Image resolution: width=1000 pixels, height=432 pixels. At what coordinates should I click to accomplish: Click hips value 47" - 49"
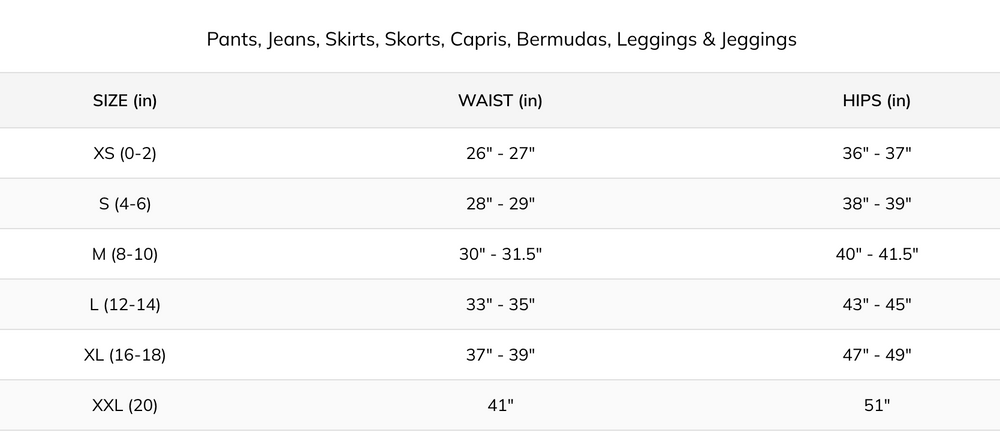tap(876, 355)
